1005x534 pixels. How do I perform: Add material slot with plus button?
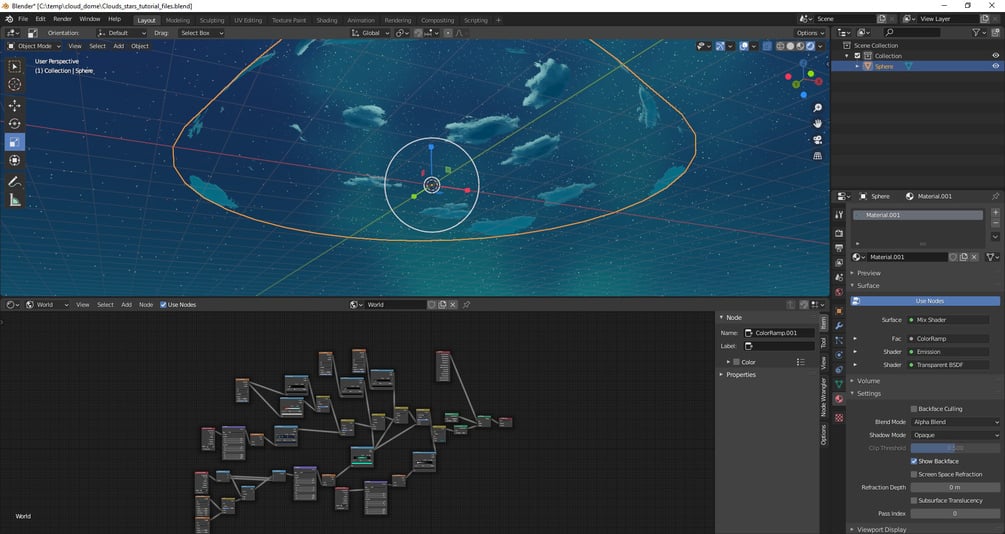pyautogui.click(x=995, y=212)
